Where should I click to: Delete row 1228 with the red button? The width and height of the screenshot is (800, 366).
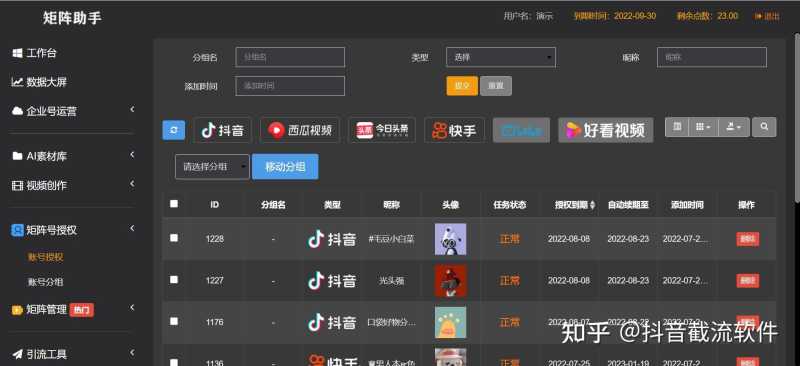[x=747, y=239]
